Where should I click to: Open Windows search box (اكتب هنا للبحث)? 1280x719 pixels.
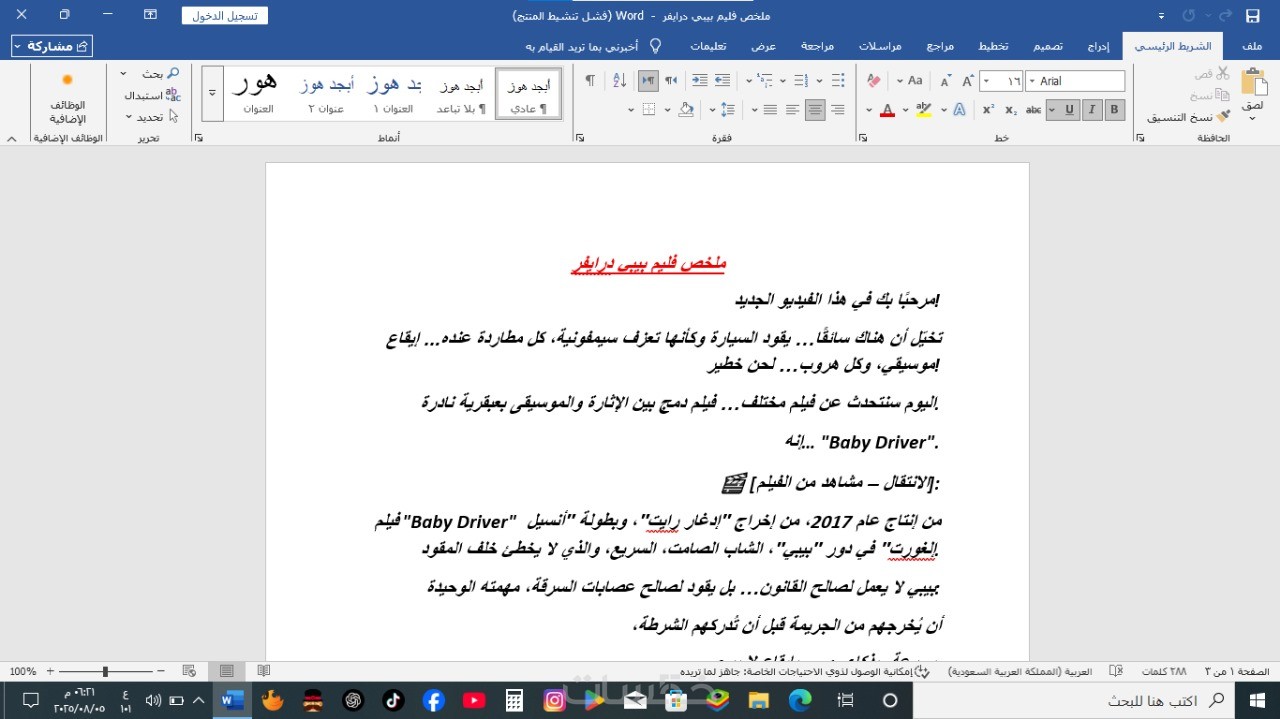click(1075, 700)
